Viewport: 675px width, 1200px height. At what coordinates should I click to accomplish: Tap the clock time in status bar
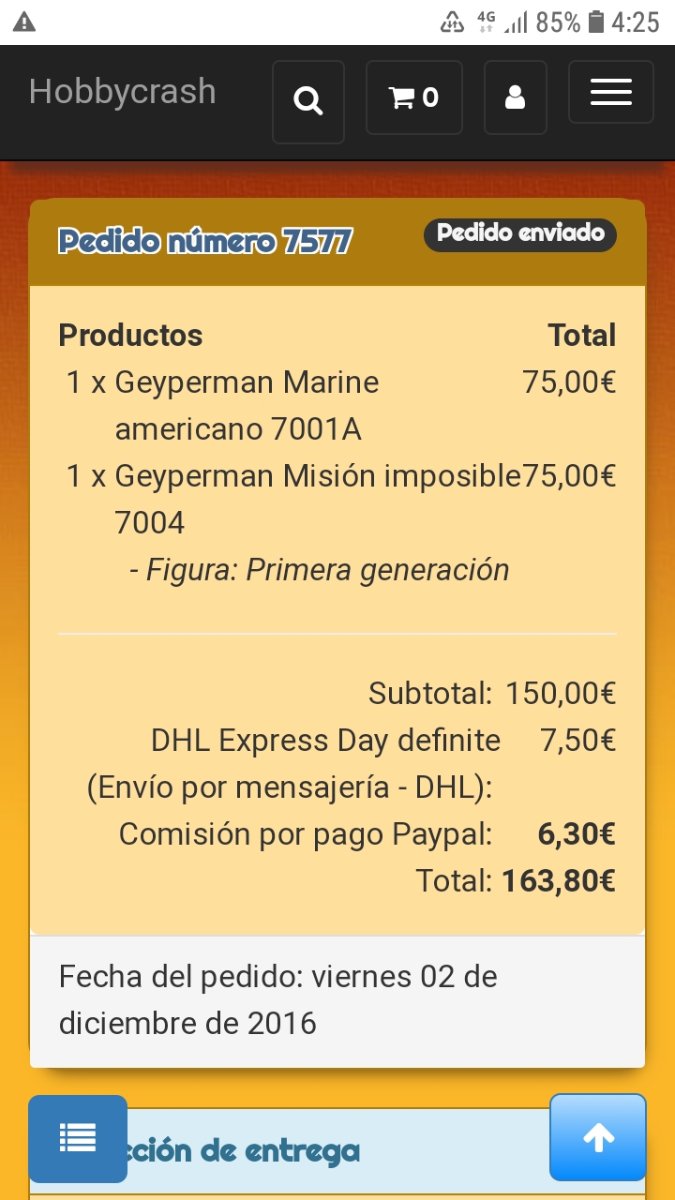coord(635,22)
